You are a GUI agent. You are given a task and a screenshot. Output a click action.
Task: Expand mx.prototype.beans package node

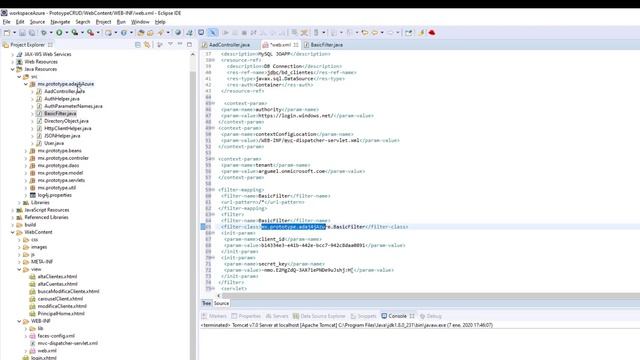26,151
